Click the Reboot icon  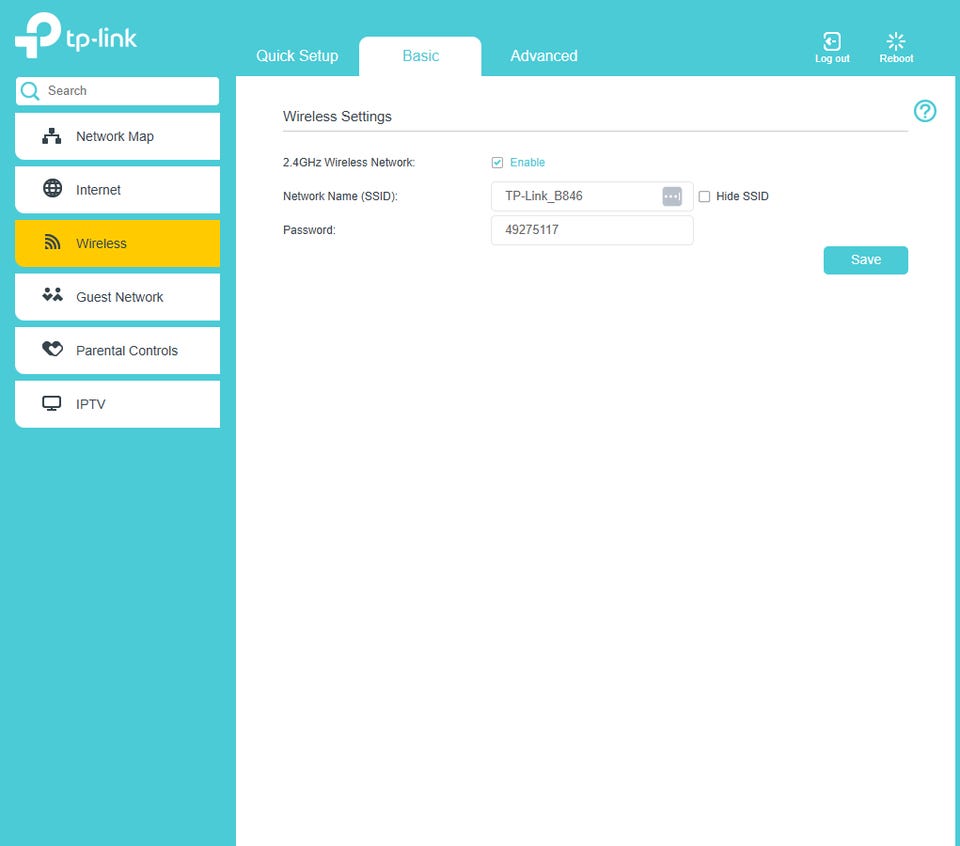(x=896, y=41)
